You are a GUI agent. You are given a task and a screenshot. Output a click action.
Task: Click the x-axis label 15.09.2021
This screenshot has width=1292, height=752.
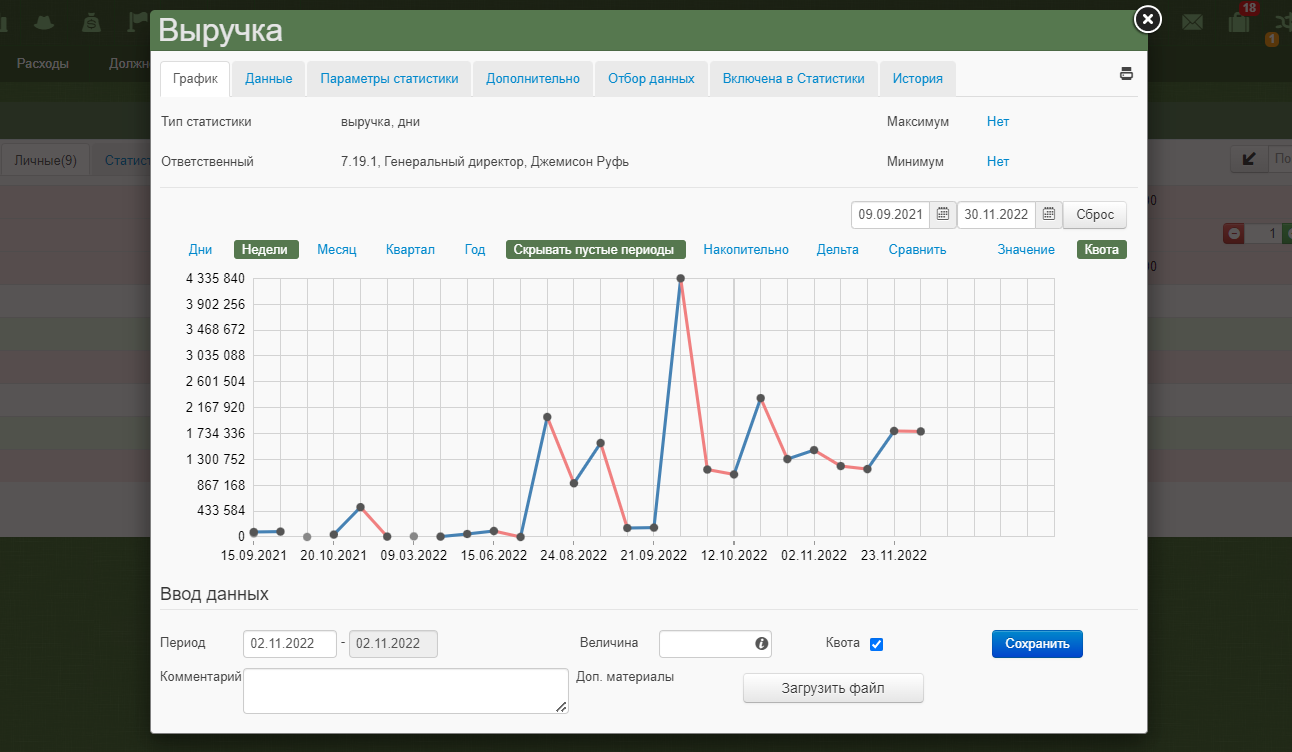coord(254,556)
